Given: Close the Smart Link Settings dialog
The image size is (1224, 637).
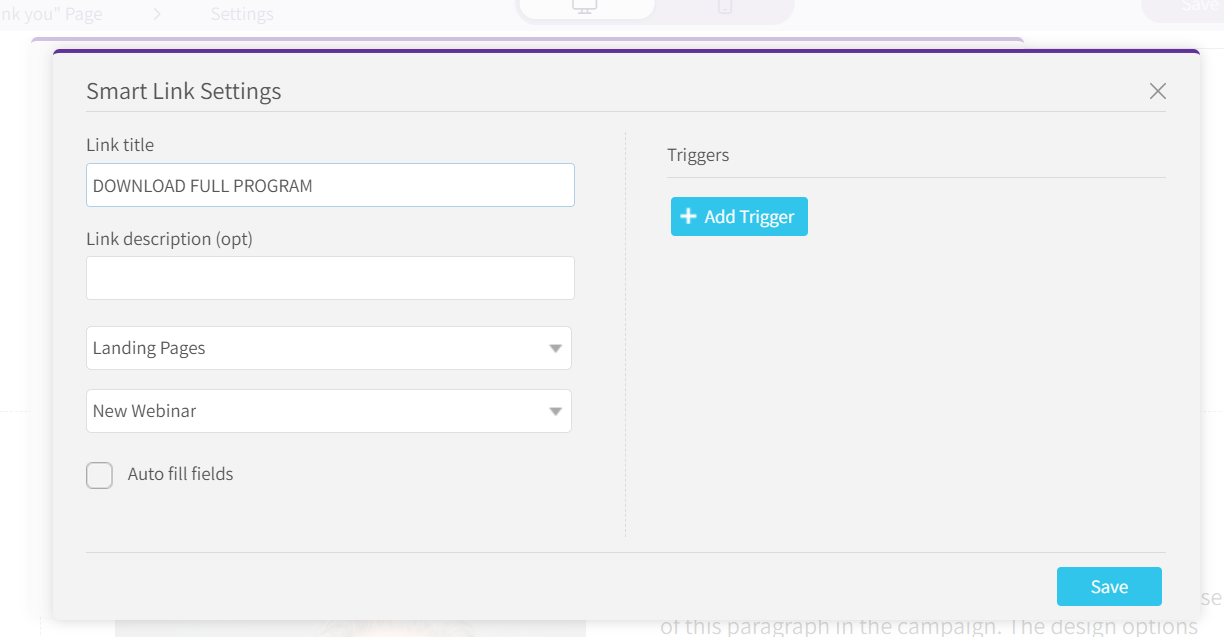Looking at the screenshot, I should pos(1157,91).
